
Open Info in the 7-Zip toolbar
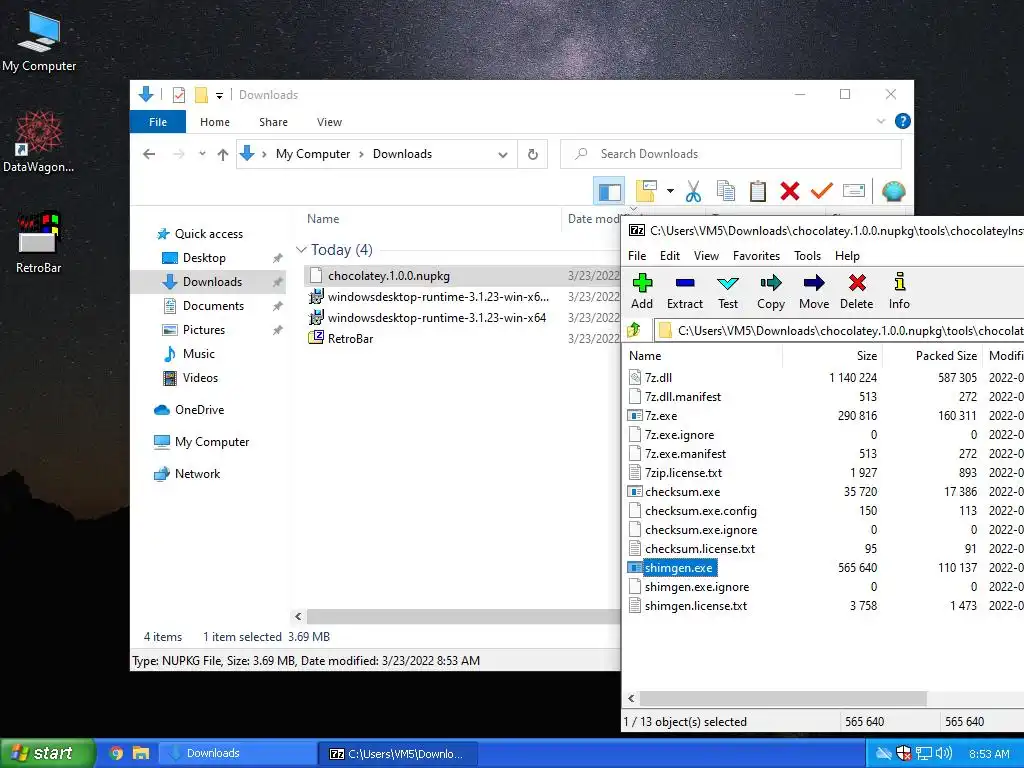(899, 291)
